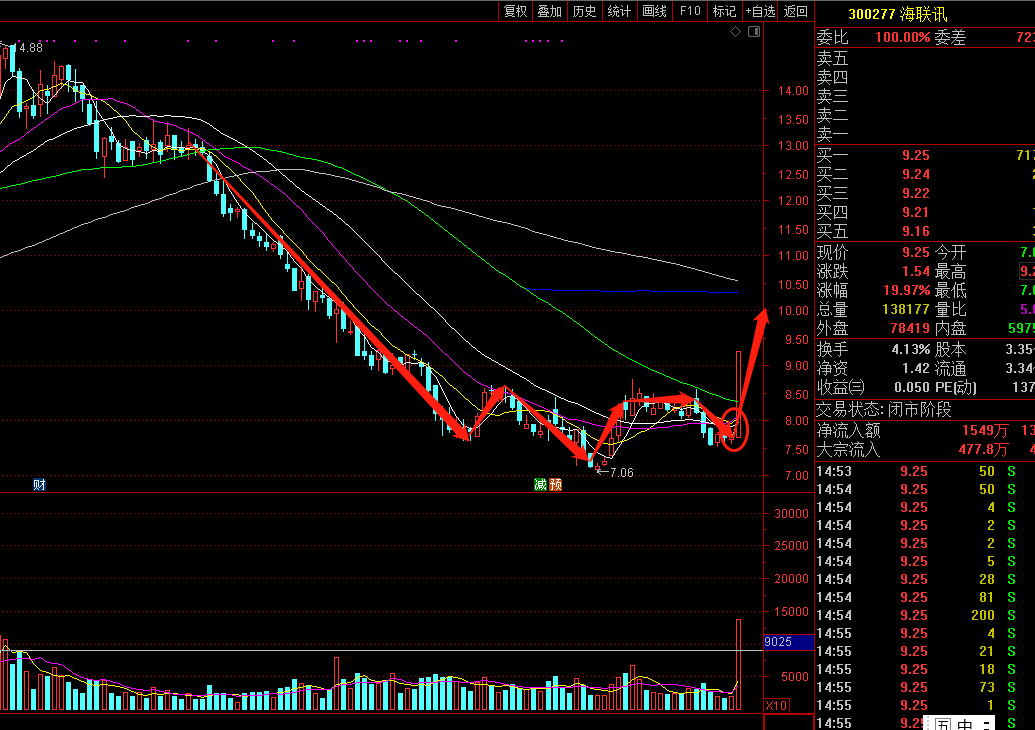Viewport: 1035px width, 730px height.
Task: Toggle the side panel layout icon
Action: [x=754, y=32]
